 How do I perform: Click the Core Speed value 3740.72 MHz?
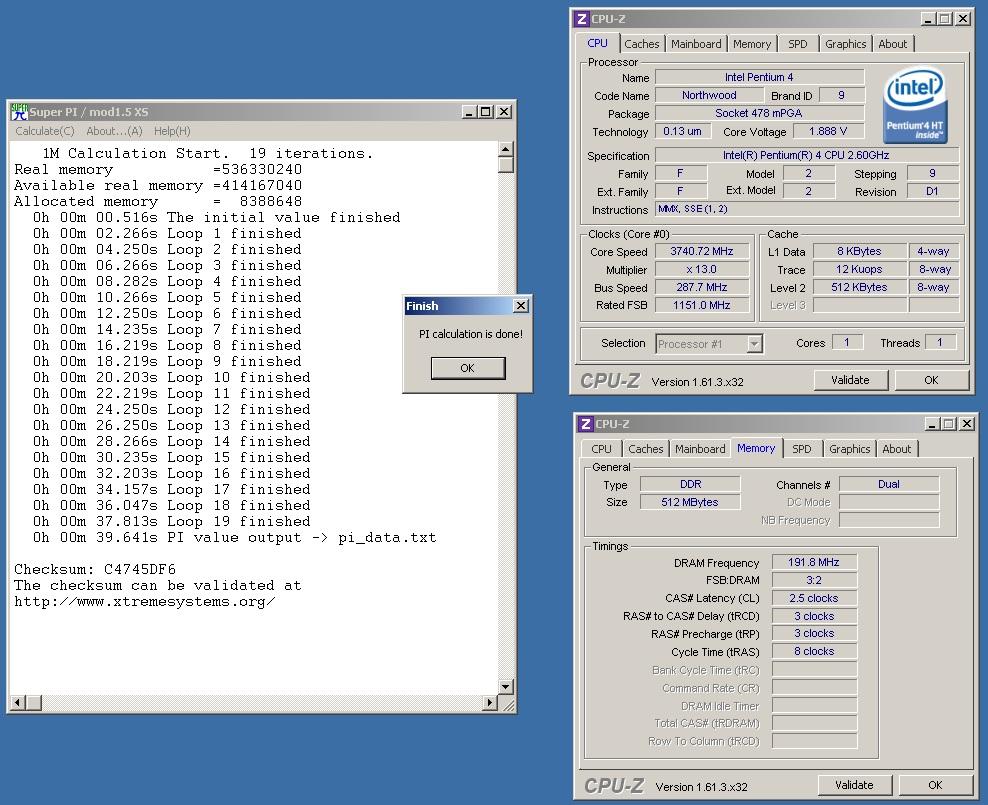(x=702, y=251)
